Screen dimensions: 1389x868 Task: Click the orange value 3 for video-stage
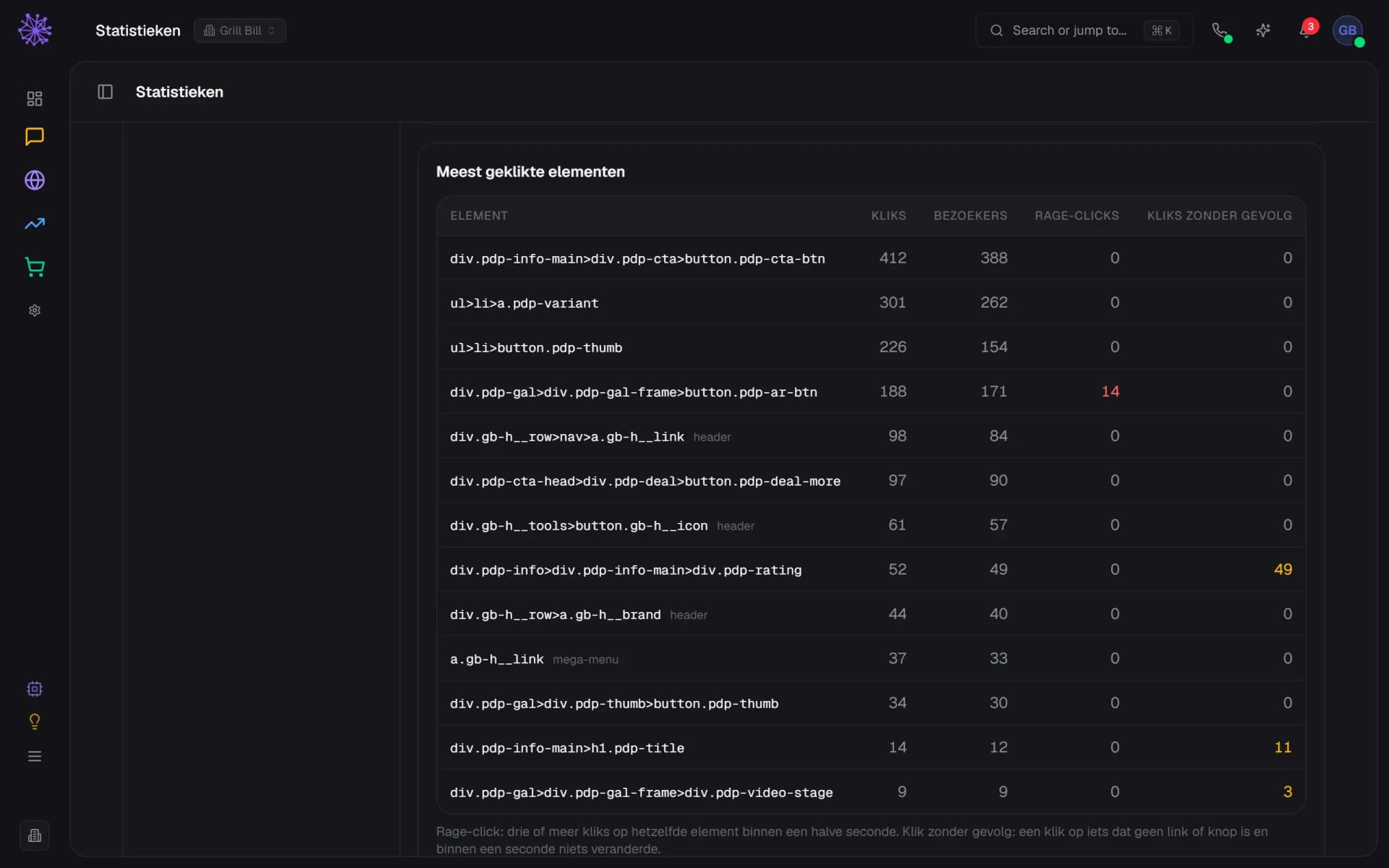click(x=1288, y=791)
